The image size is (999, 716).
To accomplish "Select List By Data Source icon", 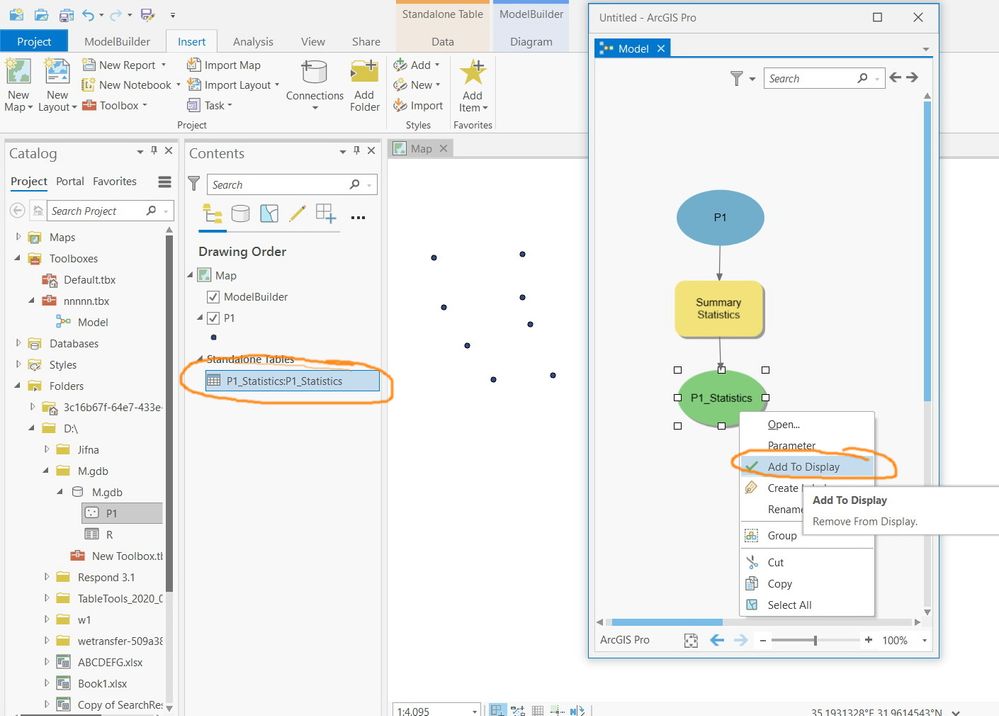I will click(240, 213).
